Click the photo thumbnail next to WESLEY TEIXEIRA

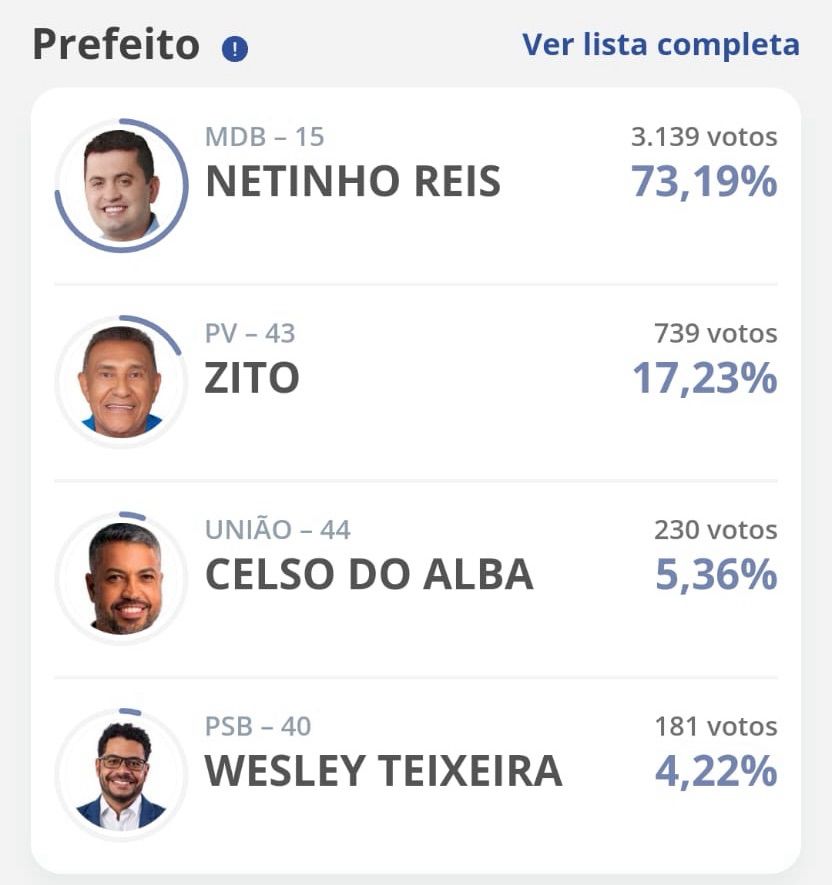click(x=121, y=775)
